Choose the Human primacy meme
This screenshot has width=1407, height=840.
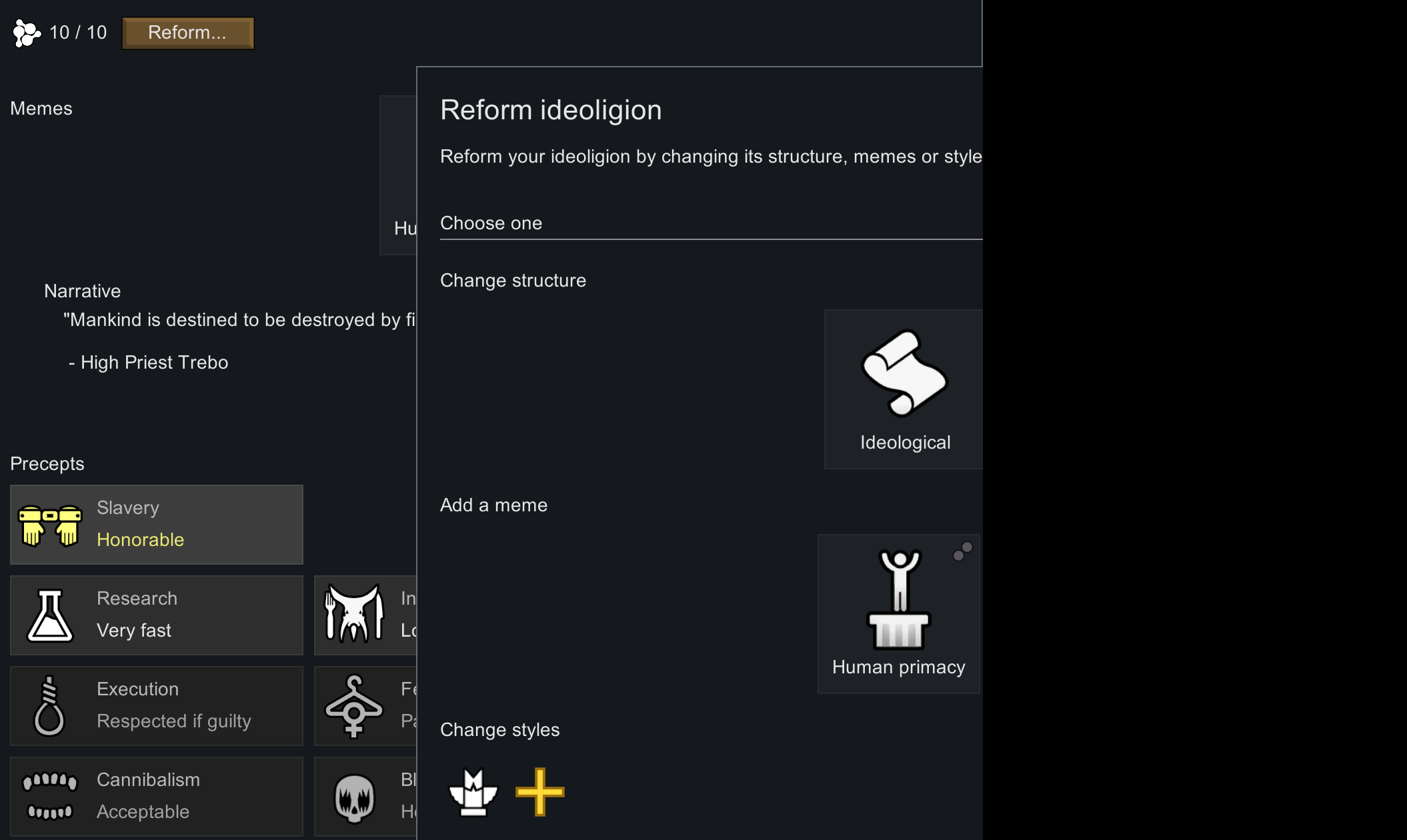pos(898,613)
